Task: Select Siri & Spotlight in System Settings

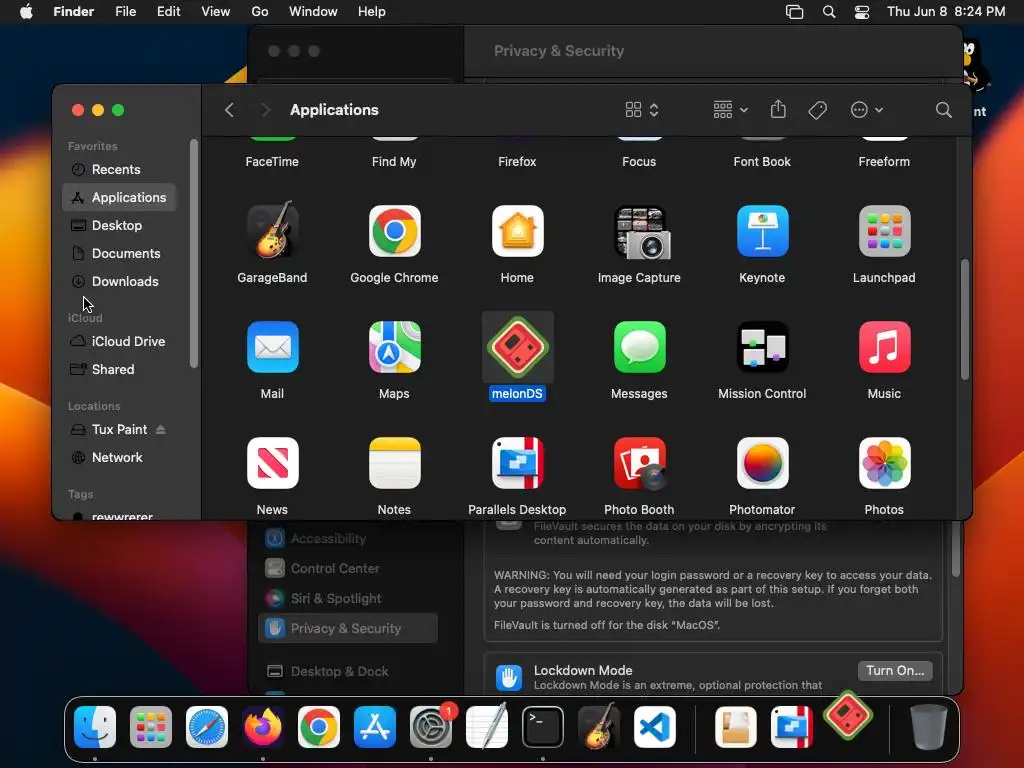Action: click(x=347, y=598)
